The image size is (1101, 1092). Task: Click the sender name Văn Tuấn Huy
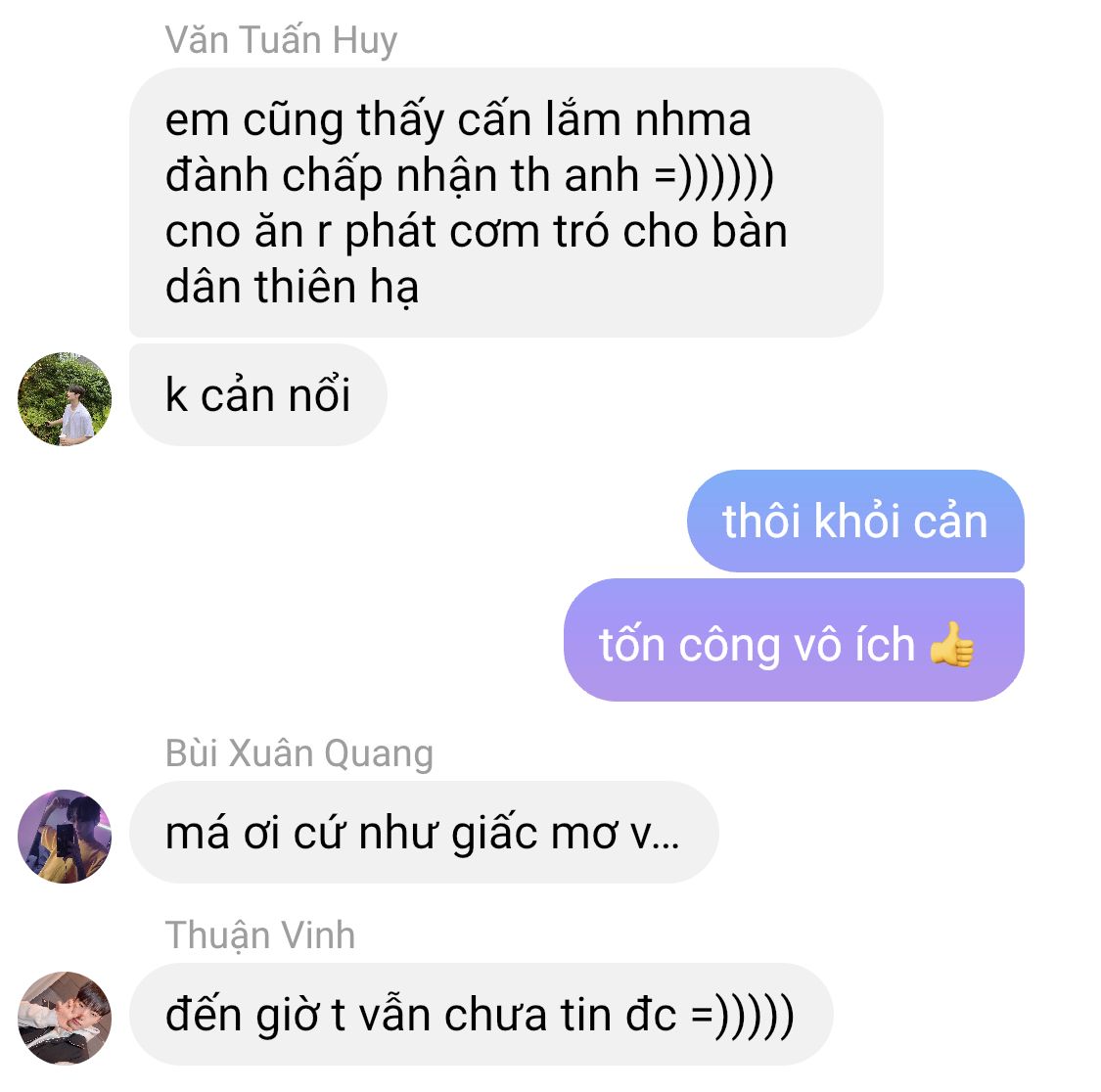pos(281,39)
